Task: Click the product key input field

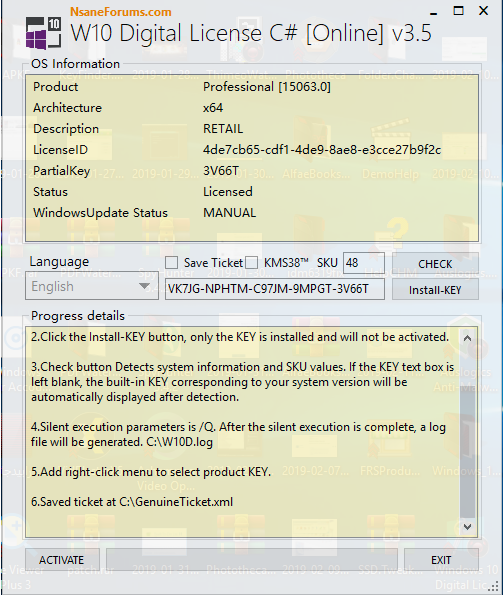Action: click(x=275, y=289)
